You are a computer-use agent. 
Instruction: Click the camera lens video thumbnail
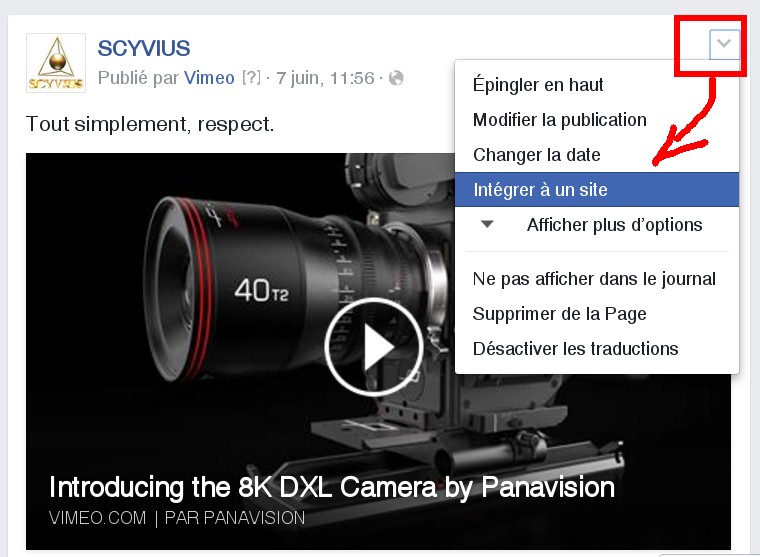(378, 351)
